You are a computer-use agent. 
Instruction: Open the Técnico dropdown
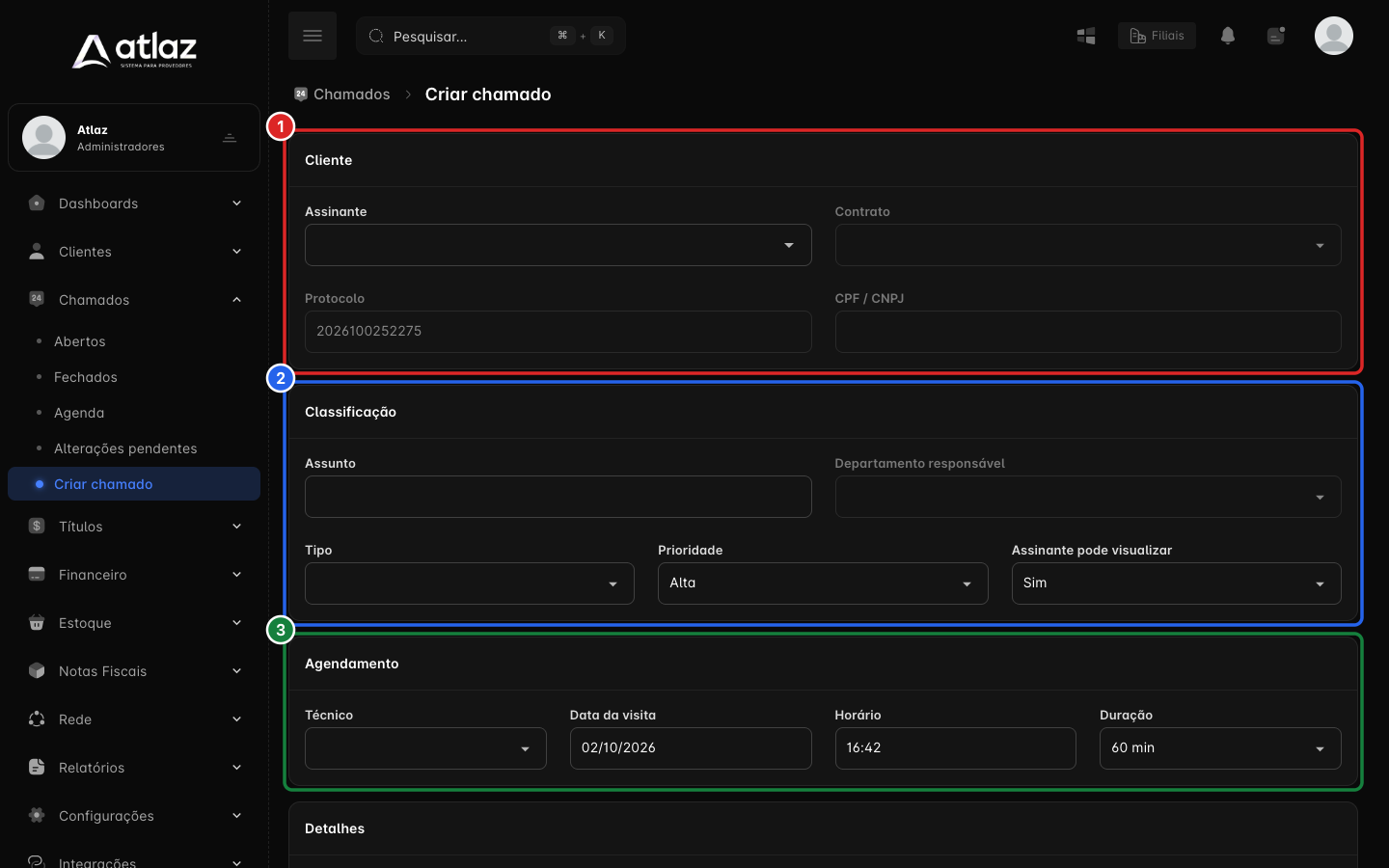[425, 748]
